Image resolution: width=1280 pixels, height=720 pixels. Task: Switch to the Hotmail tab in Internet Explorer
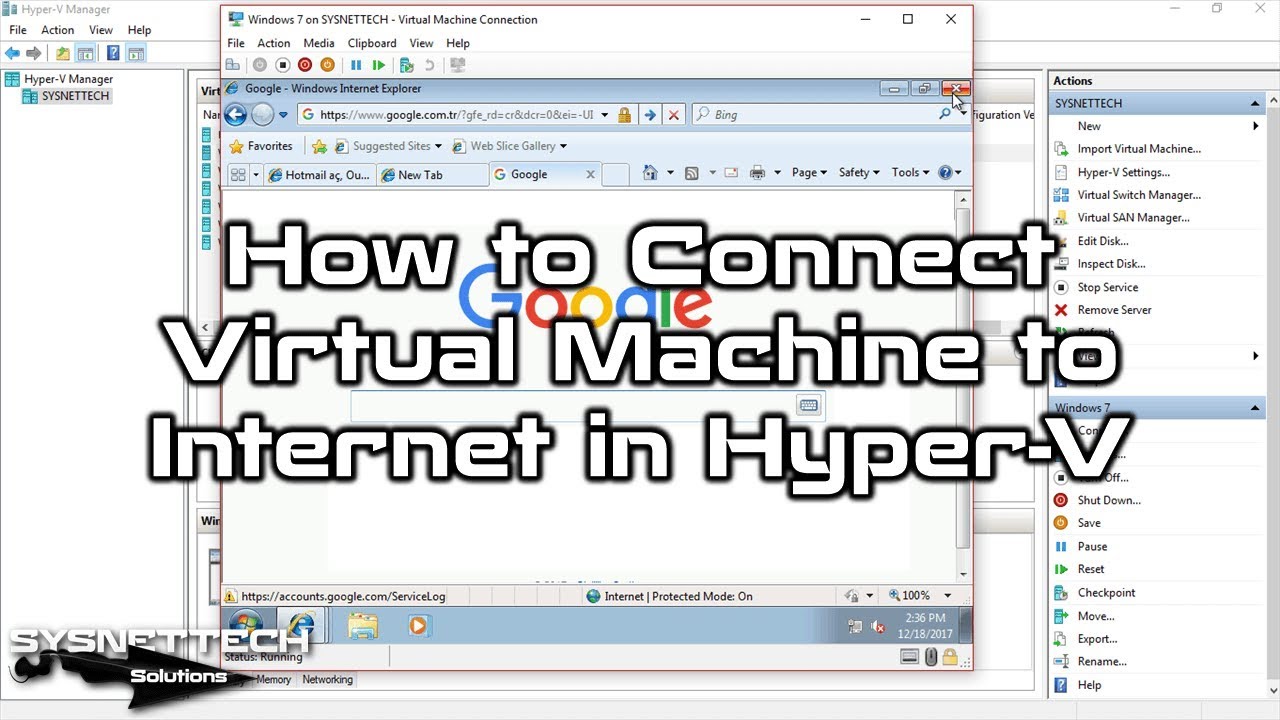pyautogui.click(x=318, y=174)
